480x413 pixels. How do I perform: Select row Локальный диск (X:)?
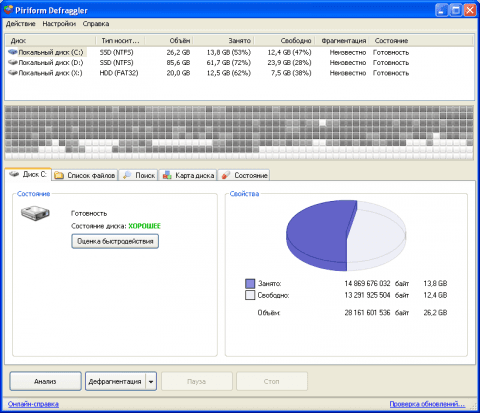pos(240,73)
